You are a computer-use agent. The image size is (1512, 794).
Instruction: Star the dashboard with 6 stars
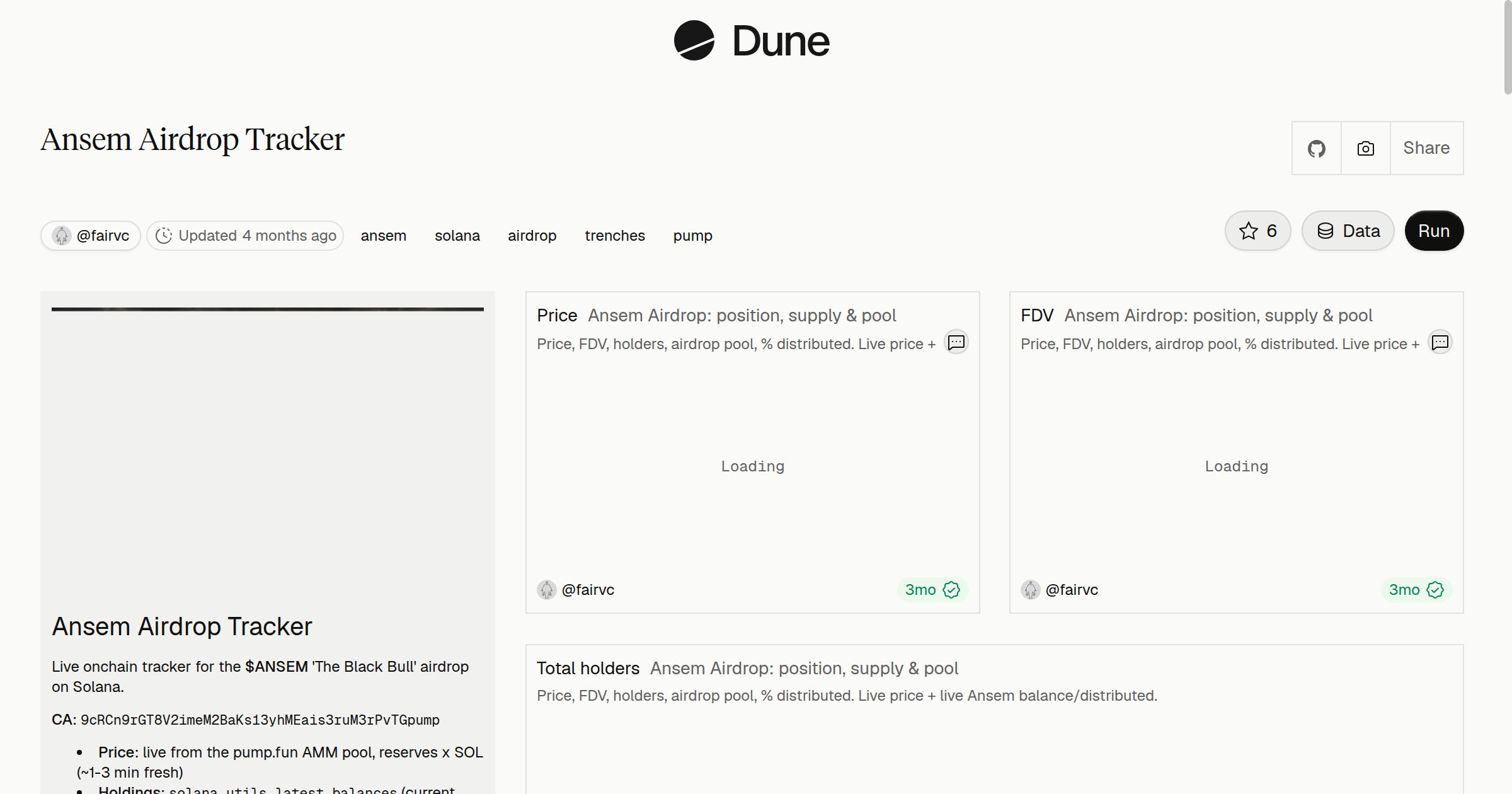click(1258, 231)
